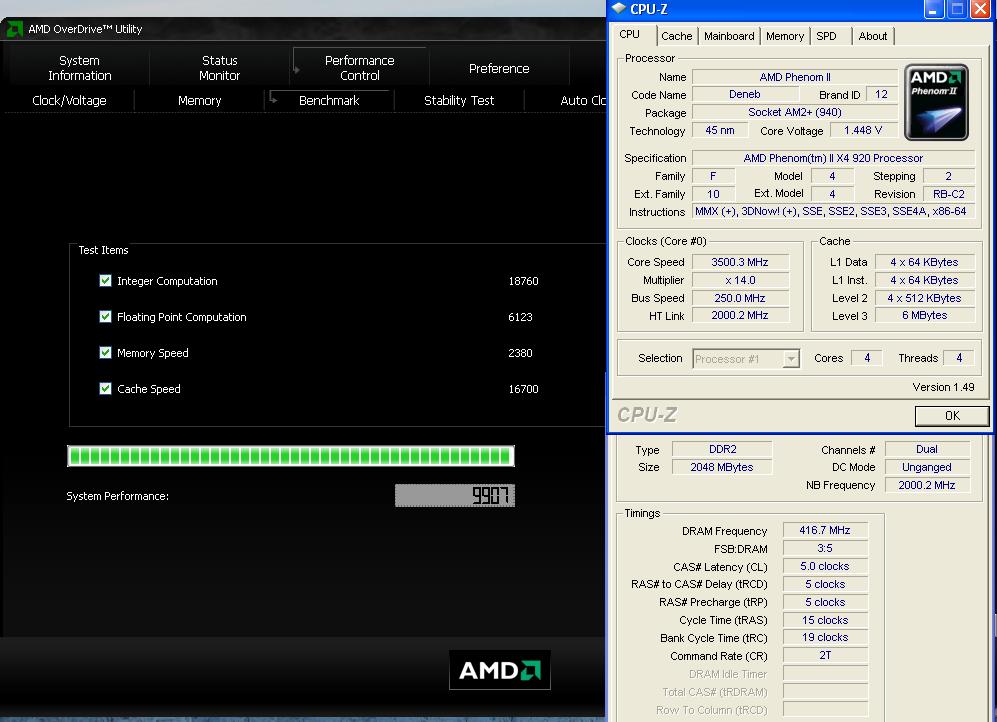The height and width of the screenshot is (722, 997).
Task: Click the Level 3 cache value 6 MBytes
Action: pyautogui.click(x=925, y=315)
